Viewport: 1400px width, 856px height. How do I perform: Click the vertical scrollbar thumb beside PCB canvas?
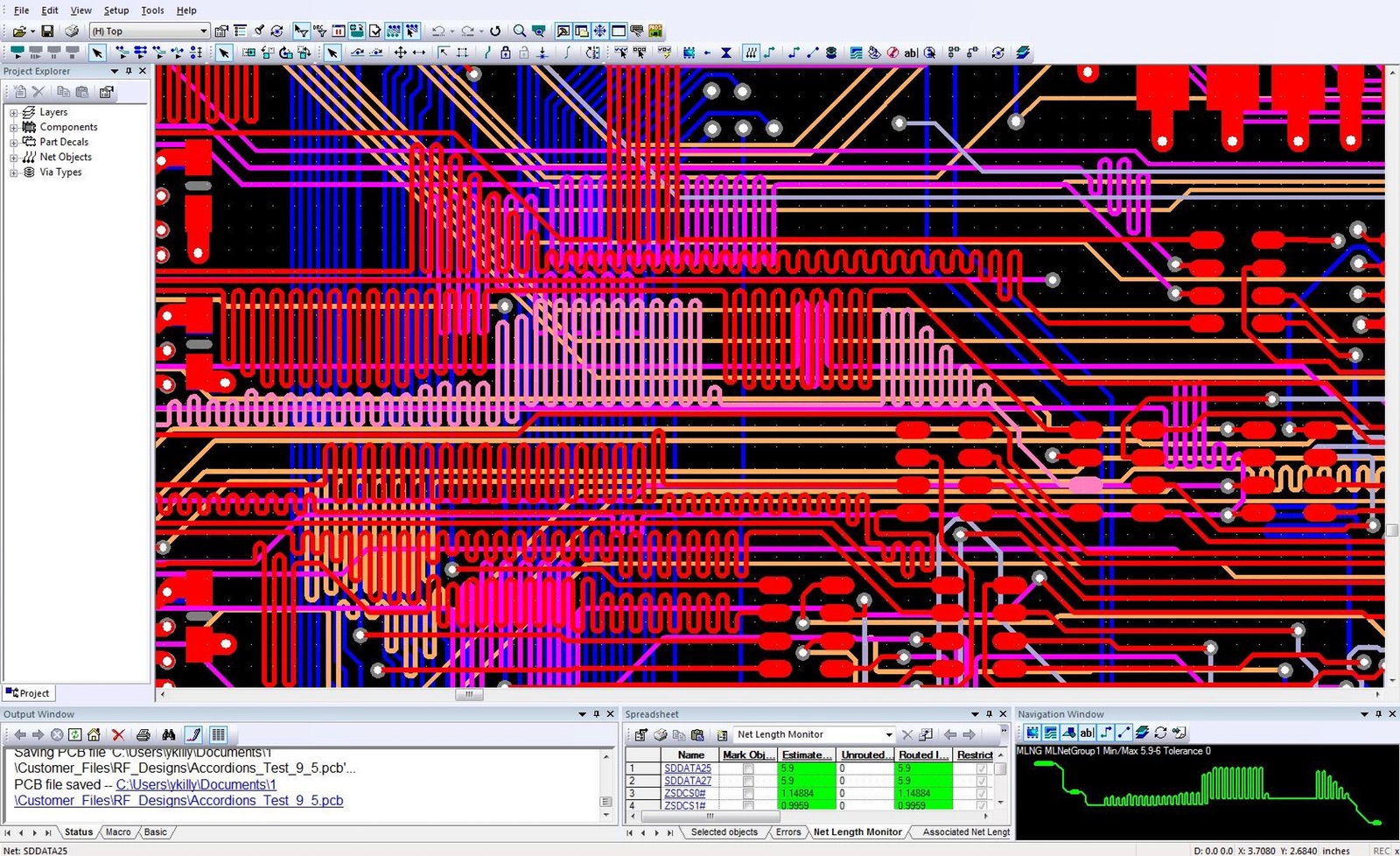(1392, 530)
